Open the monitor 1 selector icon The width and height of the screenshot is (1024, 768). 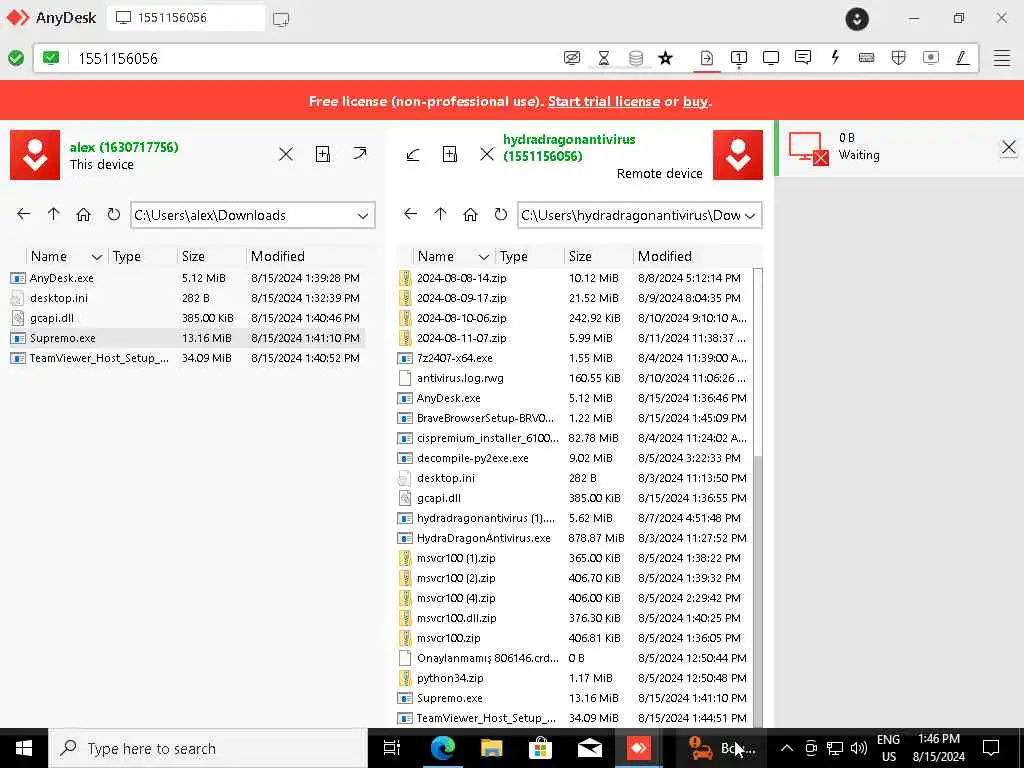point(739,58)
